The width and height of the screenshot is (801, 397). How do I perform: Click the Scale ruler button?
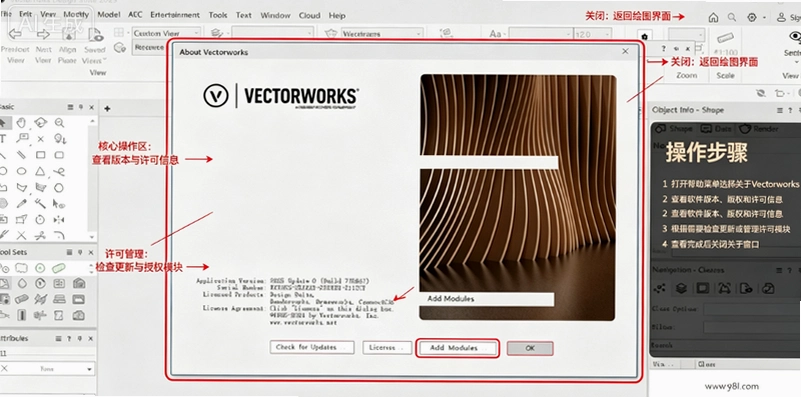[724, 38]
